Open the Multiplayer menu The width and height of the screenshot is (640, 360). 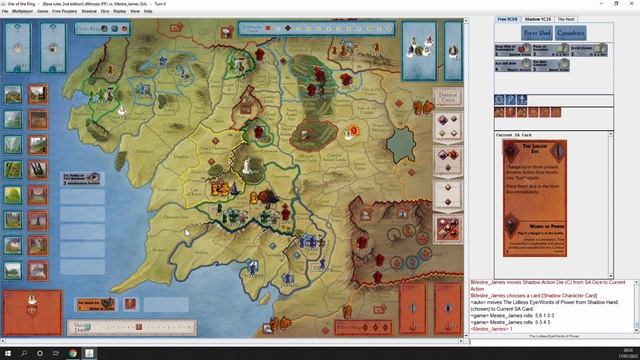tap(22, 11)
